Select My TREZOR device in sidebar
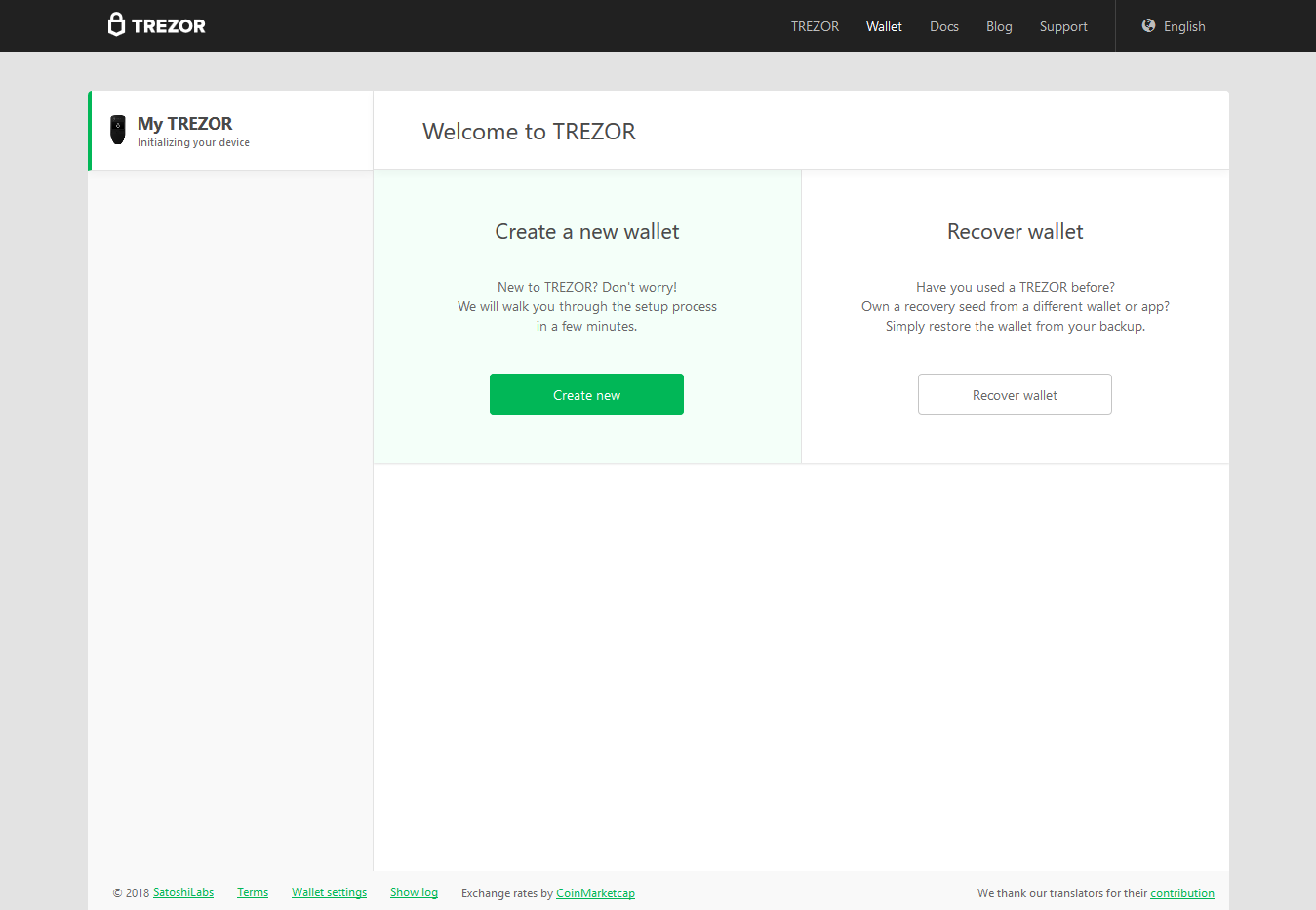This screenshot has height=910, width=1316. 185,124
